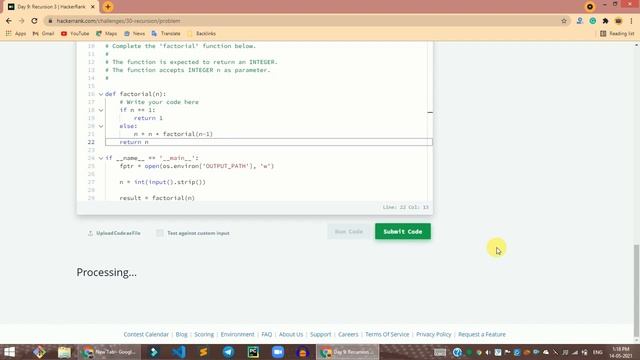Open the Careers footer link
This screenshot has width=640, height=360.
(x=348, y=334)
